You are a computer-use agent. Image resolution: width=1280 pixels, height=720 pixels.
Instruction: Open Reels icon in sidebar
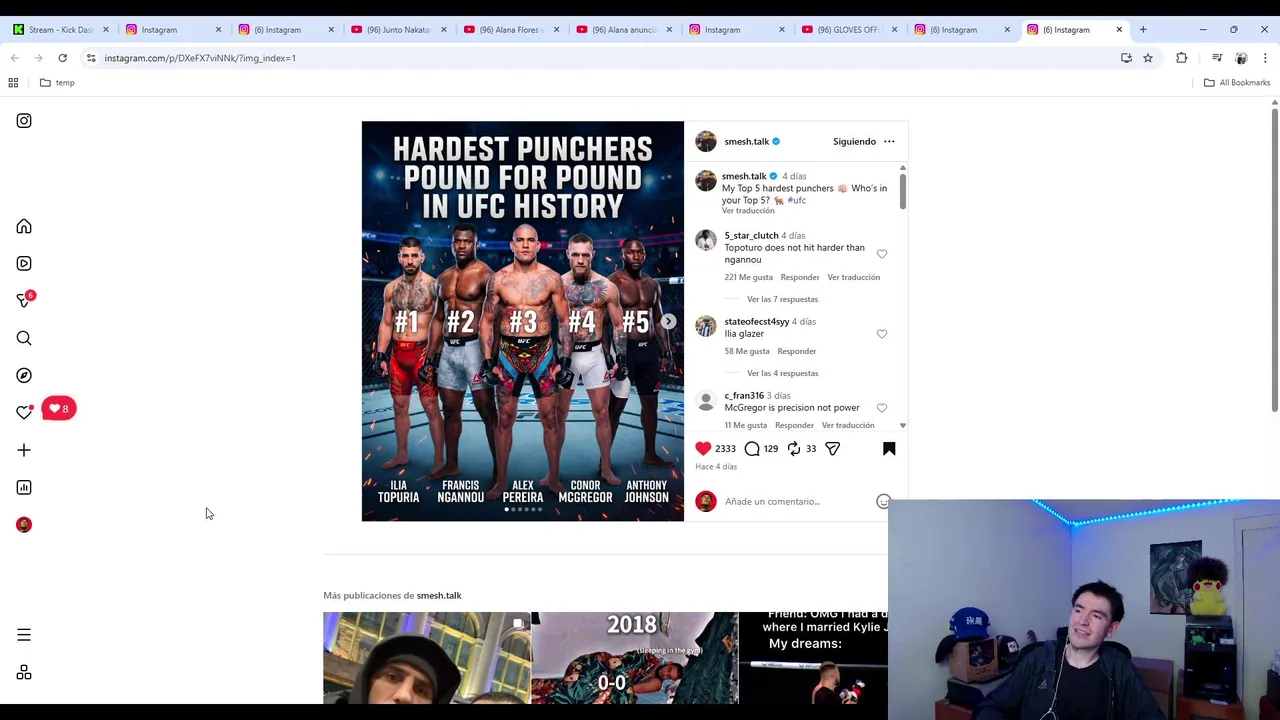24,264
